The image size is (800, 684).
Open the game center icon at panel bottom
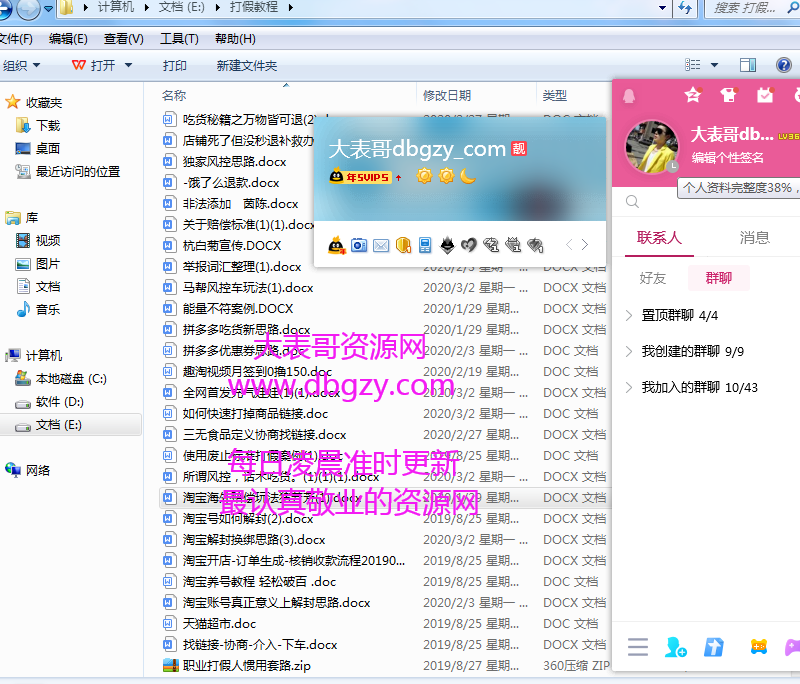tap(760, 647)
